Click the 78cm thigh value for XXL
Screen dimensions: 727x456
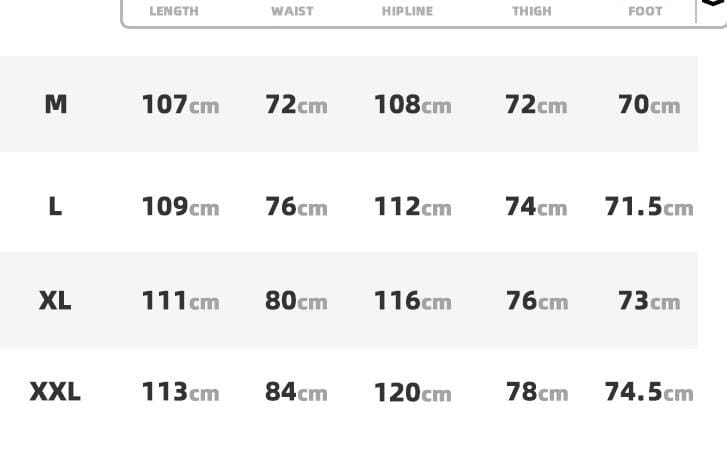tap(536, 391)
